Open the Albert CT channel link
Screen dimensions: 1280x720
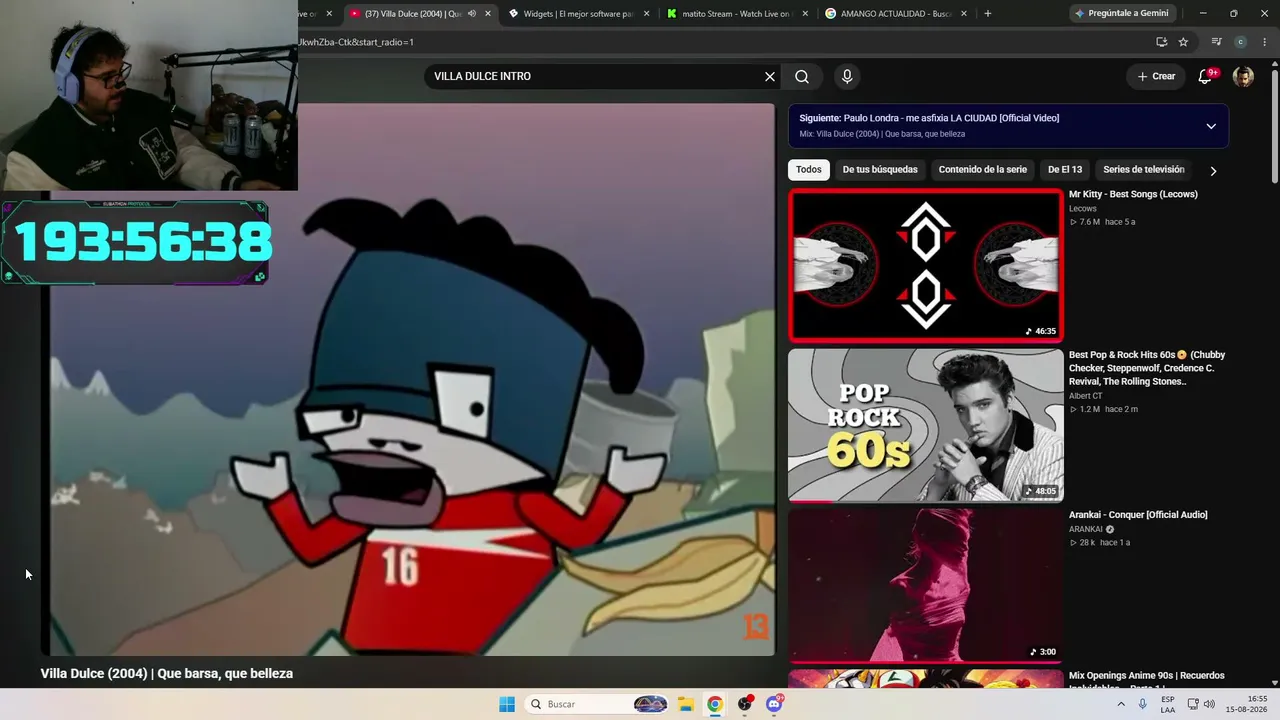point(1086,396)
